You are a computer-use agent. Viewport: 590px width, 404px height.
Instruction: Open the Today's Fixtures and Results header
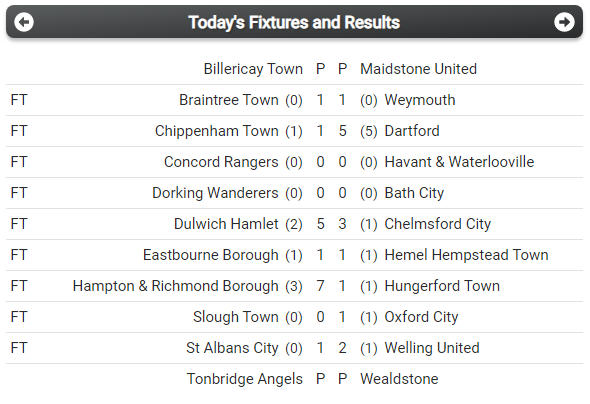pos(294,22)
